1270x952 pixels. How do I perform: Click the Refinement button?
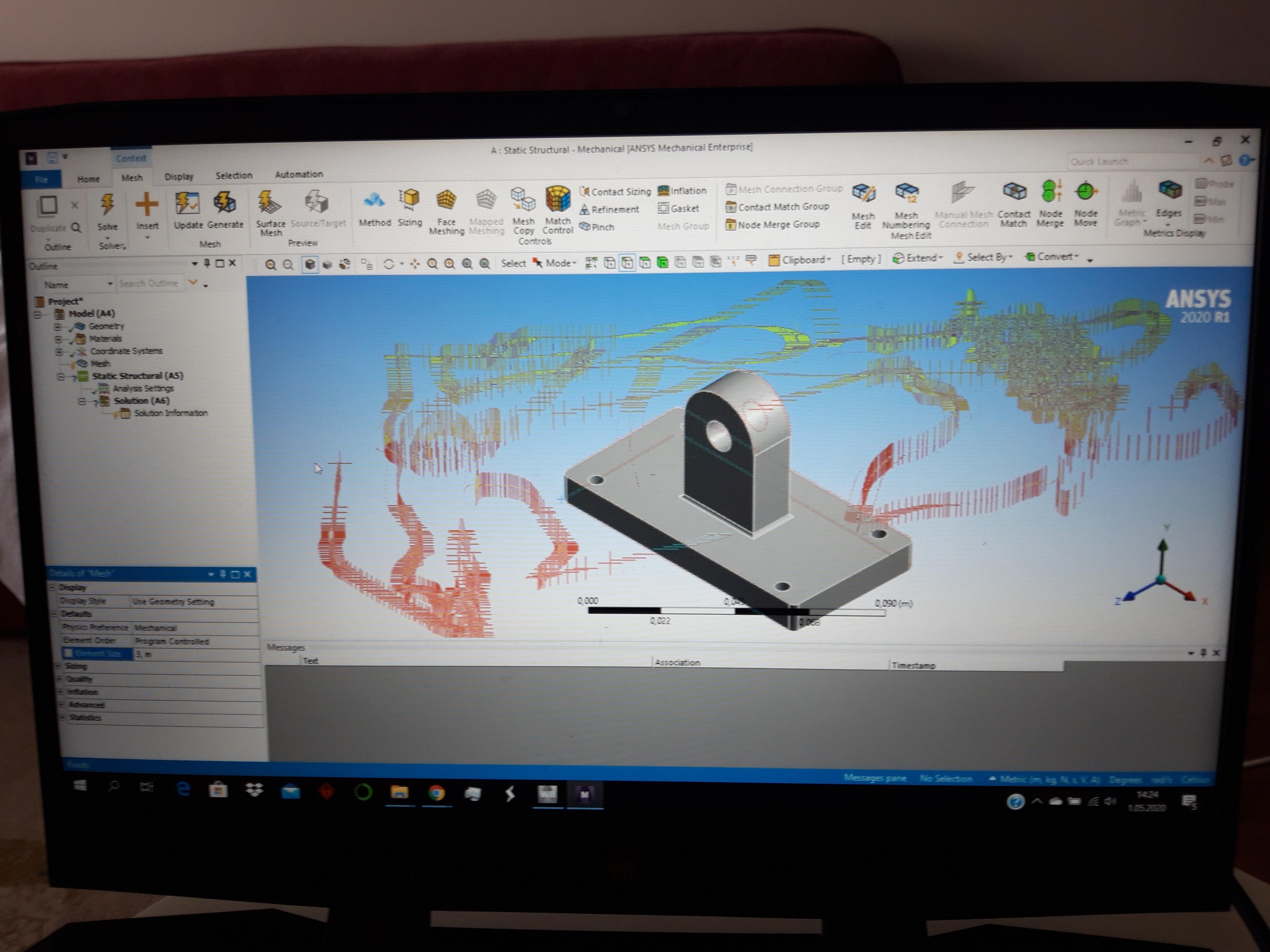coord(609,209)
